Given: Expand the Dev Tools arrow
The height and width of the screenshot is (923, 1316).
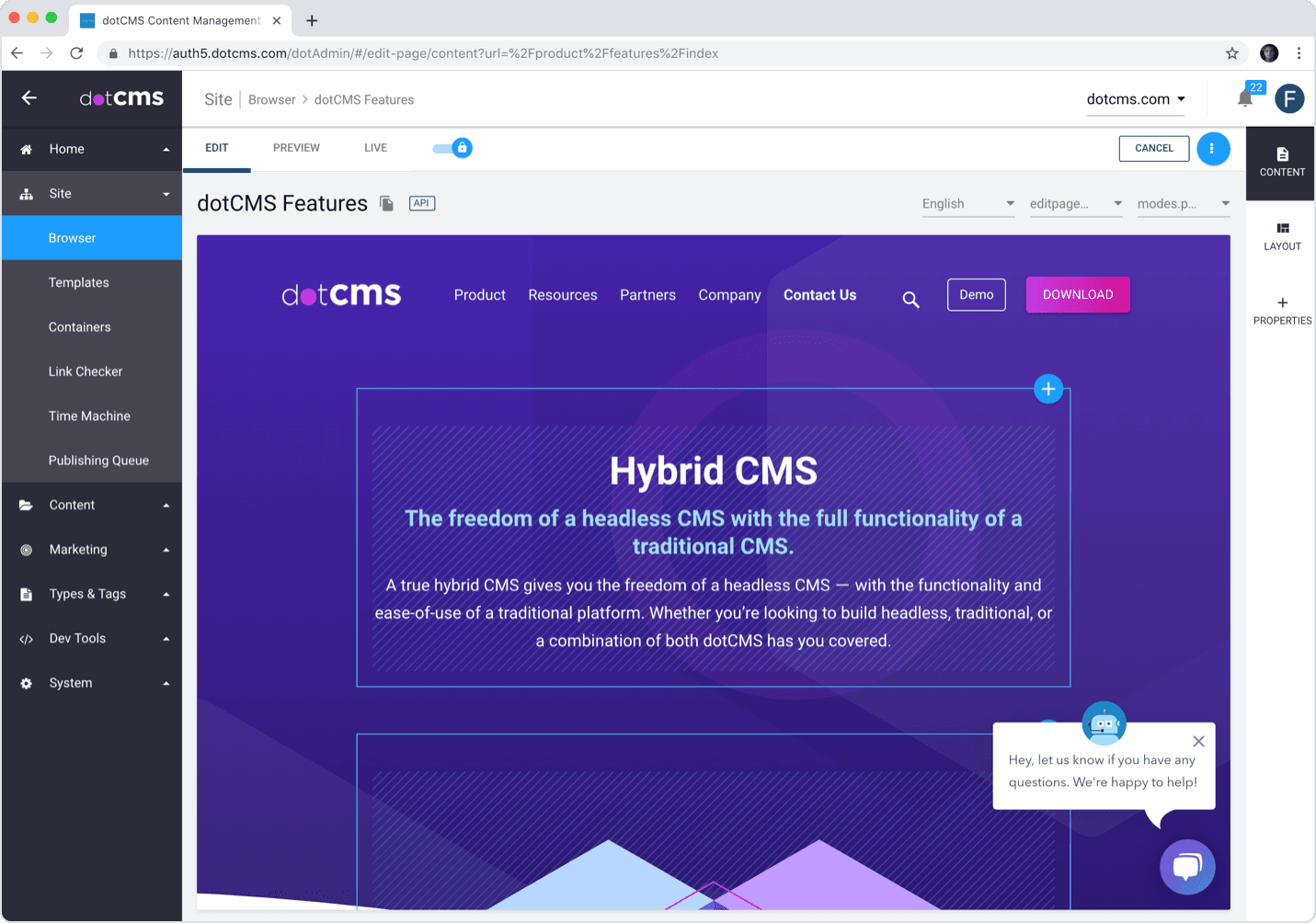Looking at the screenshot, I should (166, 639).
